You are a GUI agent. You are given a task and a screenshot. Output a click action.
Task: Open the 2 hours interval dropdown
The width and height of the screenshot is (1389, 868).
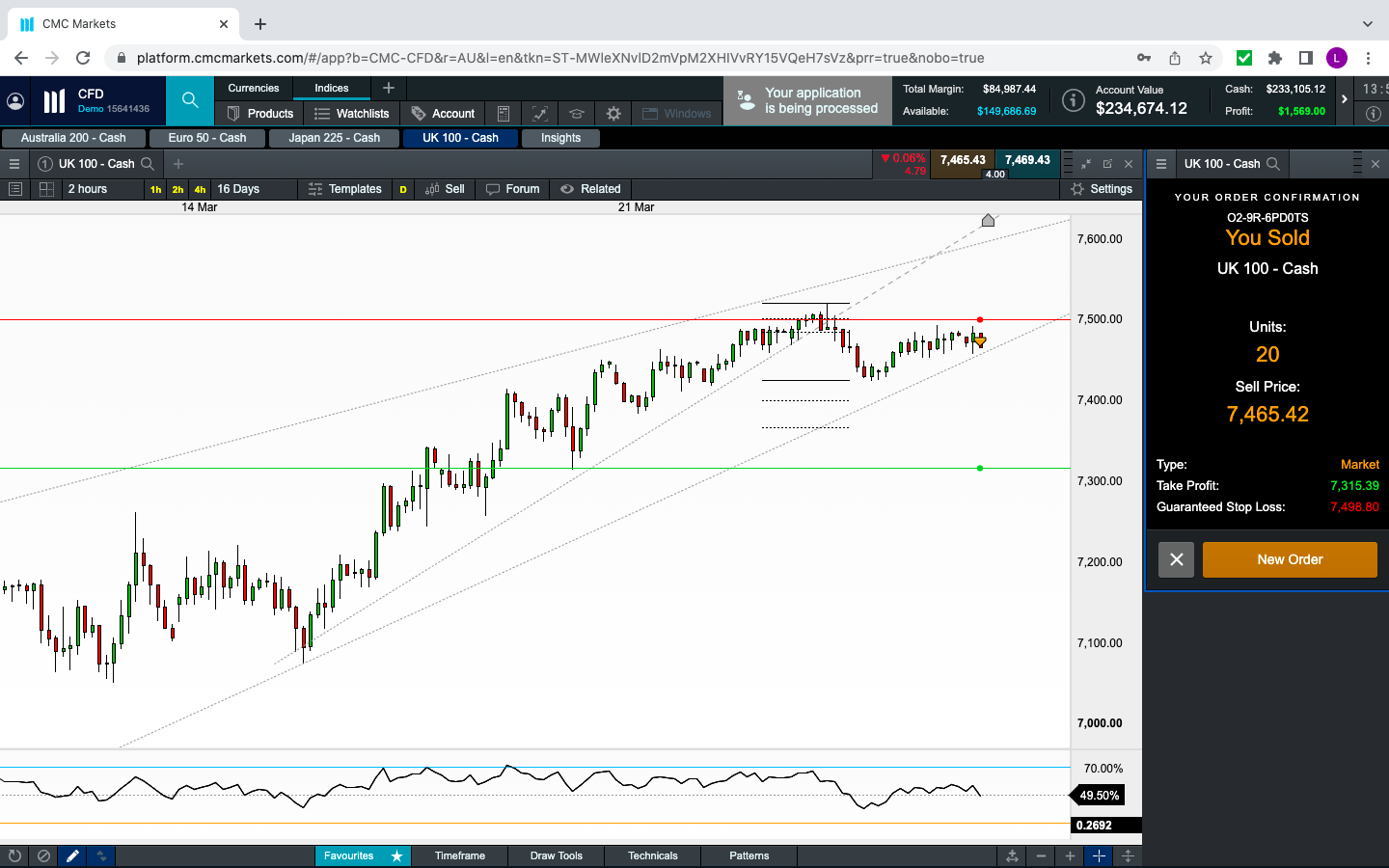pos(101,189)
